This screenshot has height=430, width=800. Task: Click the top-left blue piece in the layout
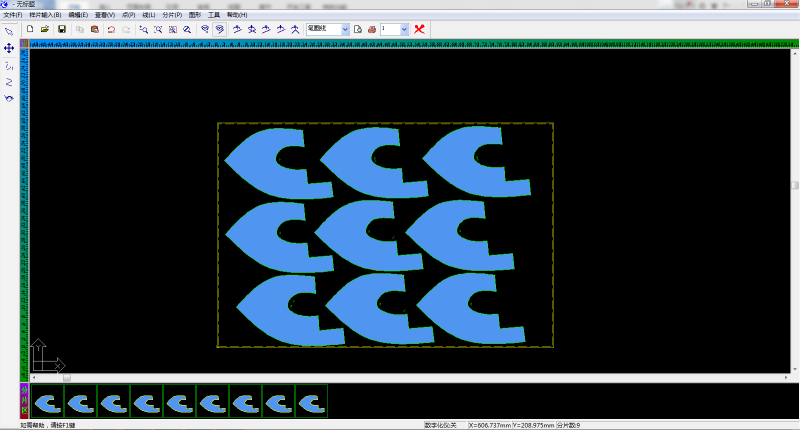(x=260, y=163)
